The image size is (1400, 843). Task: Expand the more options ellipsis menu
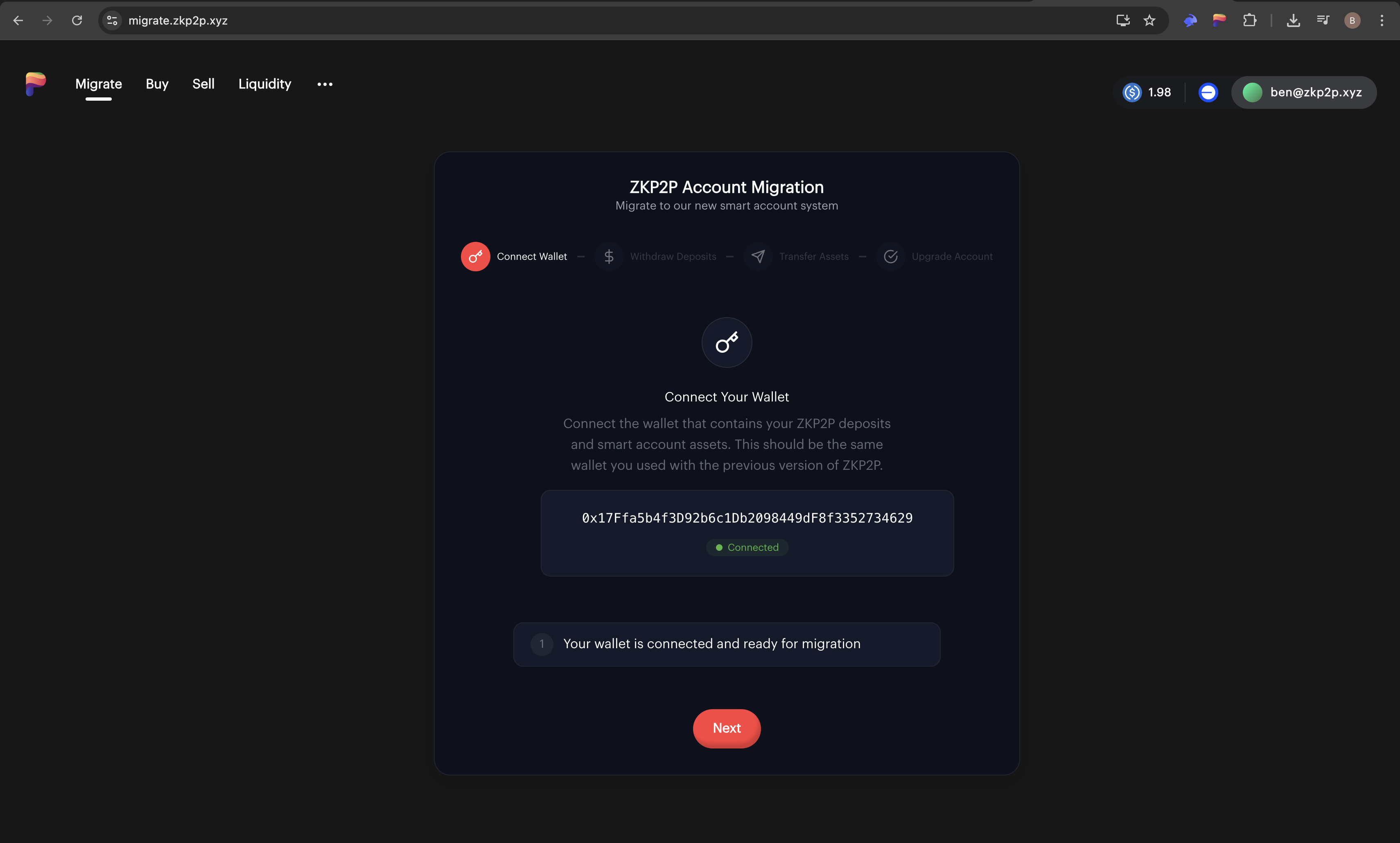click(325, 84)
